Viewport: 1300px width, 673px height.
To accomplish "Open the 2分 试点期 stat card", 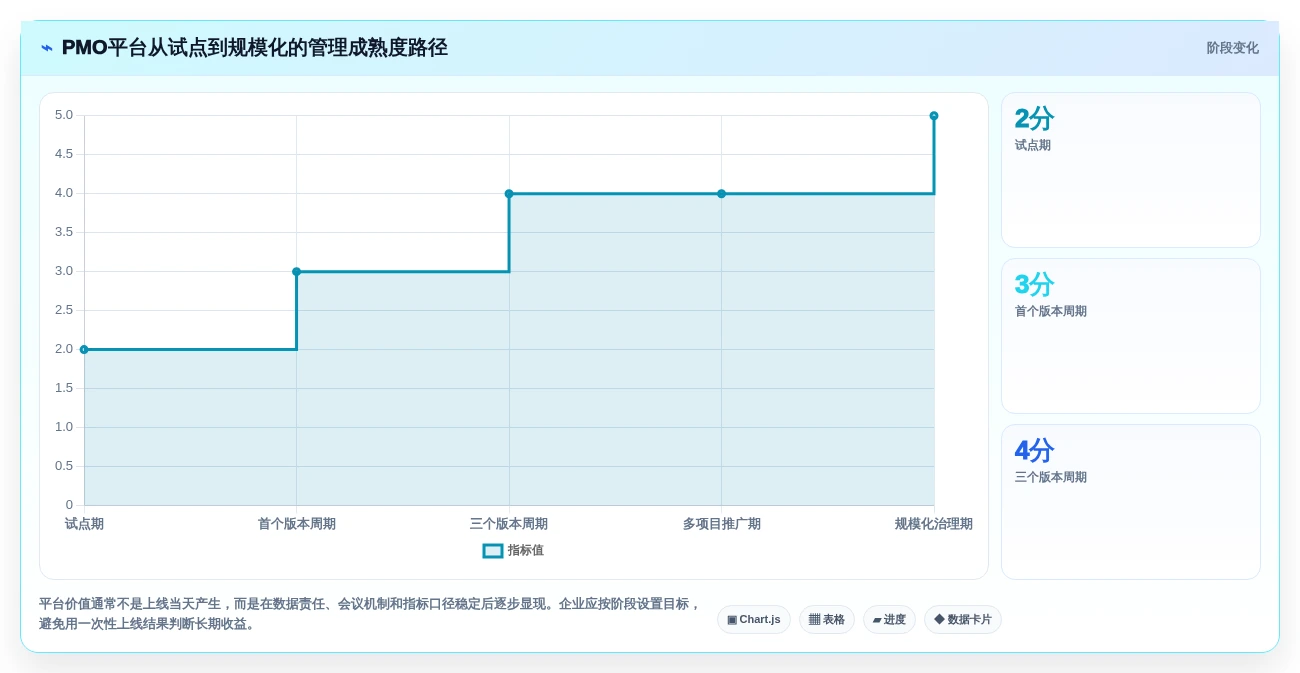I will click(x=1131, y=170).
